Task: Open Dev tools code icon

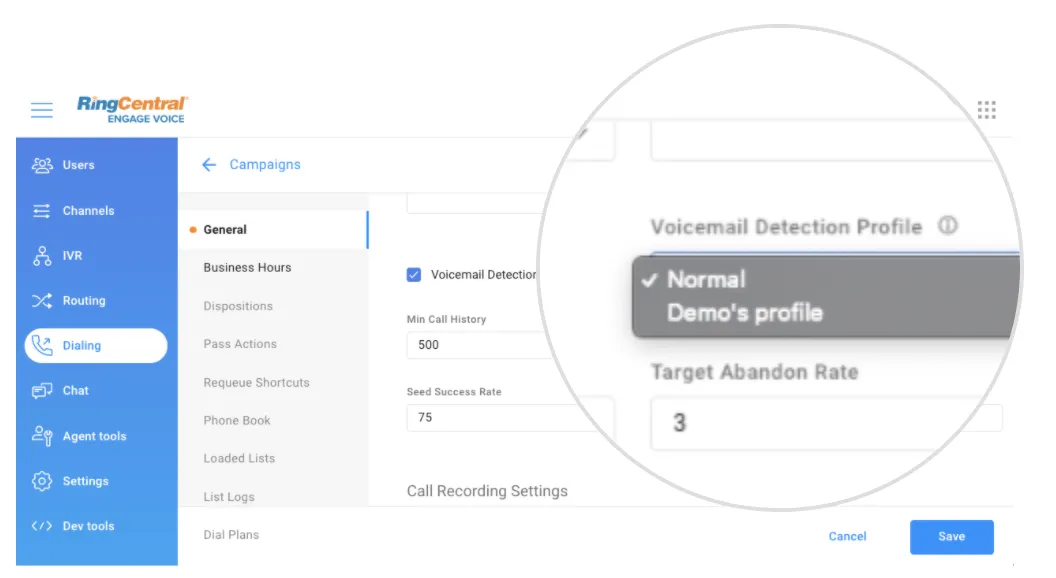Action: point(42,526)
